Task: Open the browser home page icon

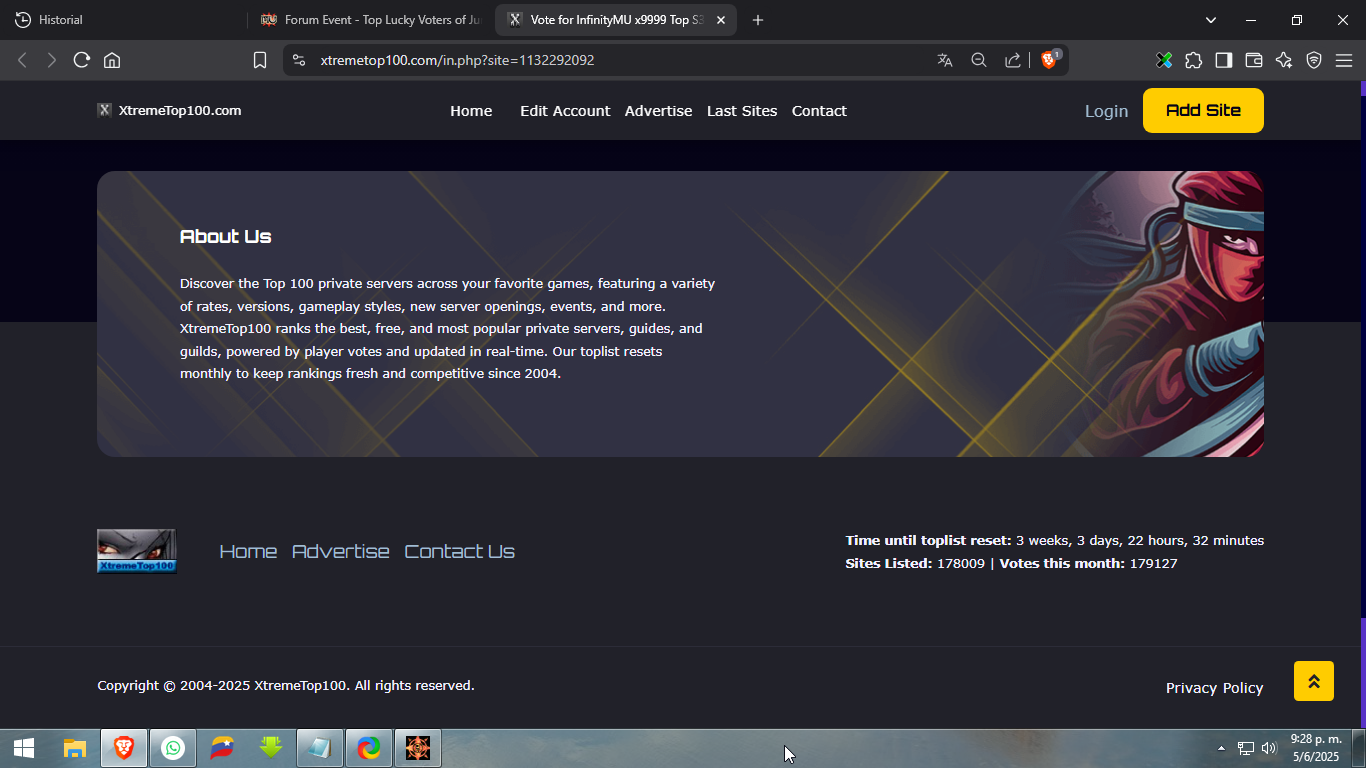Action: point(112,60)
